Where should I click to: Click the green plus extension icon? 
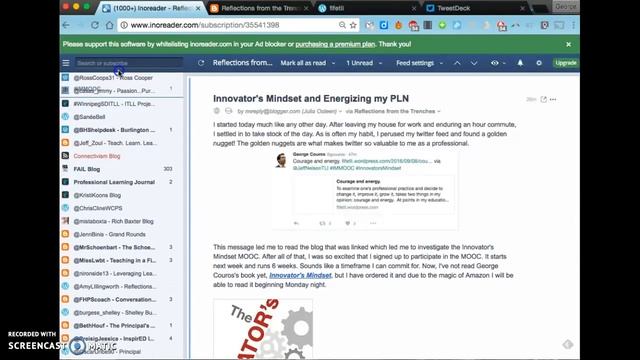(x=442, y=25)
